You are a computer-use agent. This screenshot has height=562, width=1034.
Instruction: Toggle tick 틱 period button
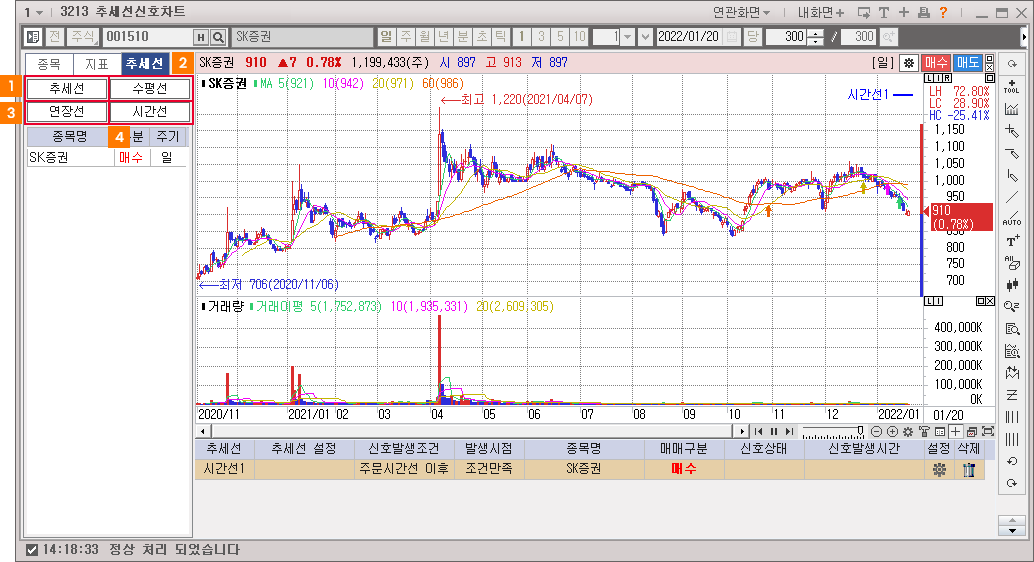pyautogui.click(x=501, y=37)
